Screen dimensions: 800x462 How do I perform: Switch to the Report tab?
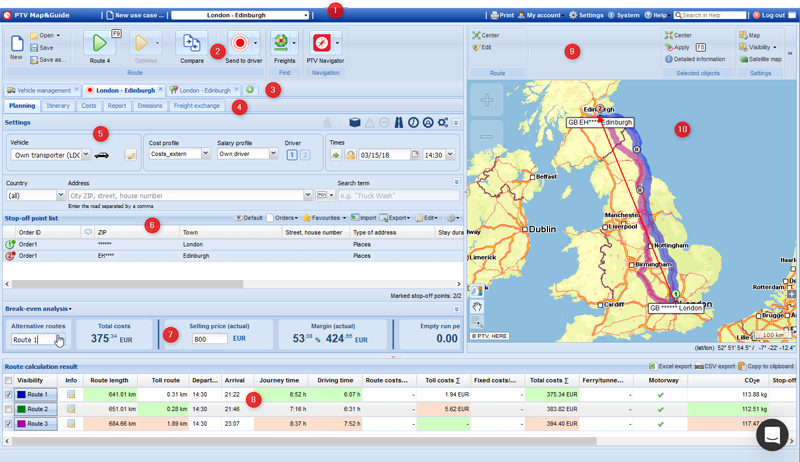pyautogui.click(x=116, y=106)
